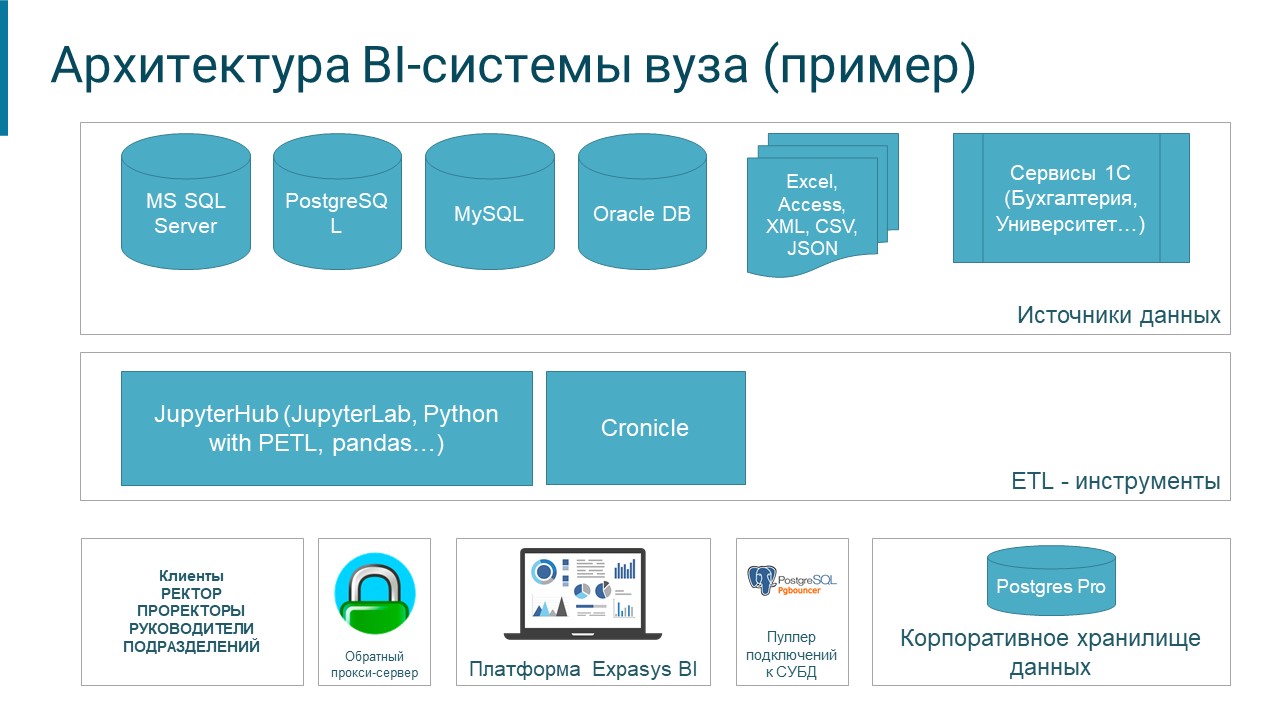This screenshot has height=720, width=1280.
Task: Select the Обратный прокси-сервер caption
Action: click(374, 665)
